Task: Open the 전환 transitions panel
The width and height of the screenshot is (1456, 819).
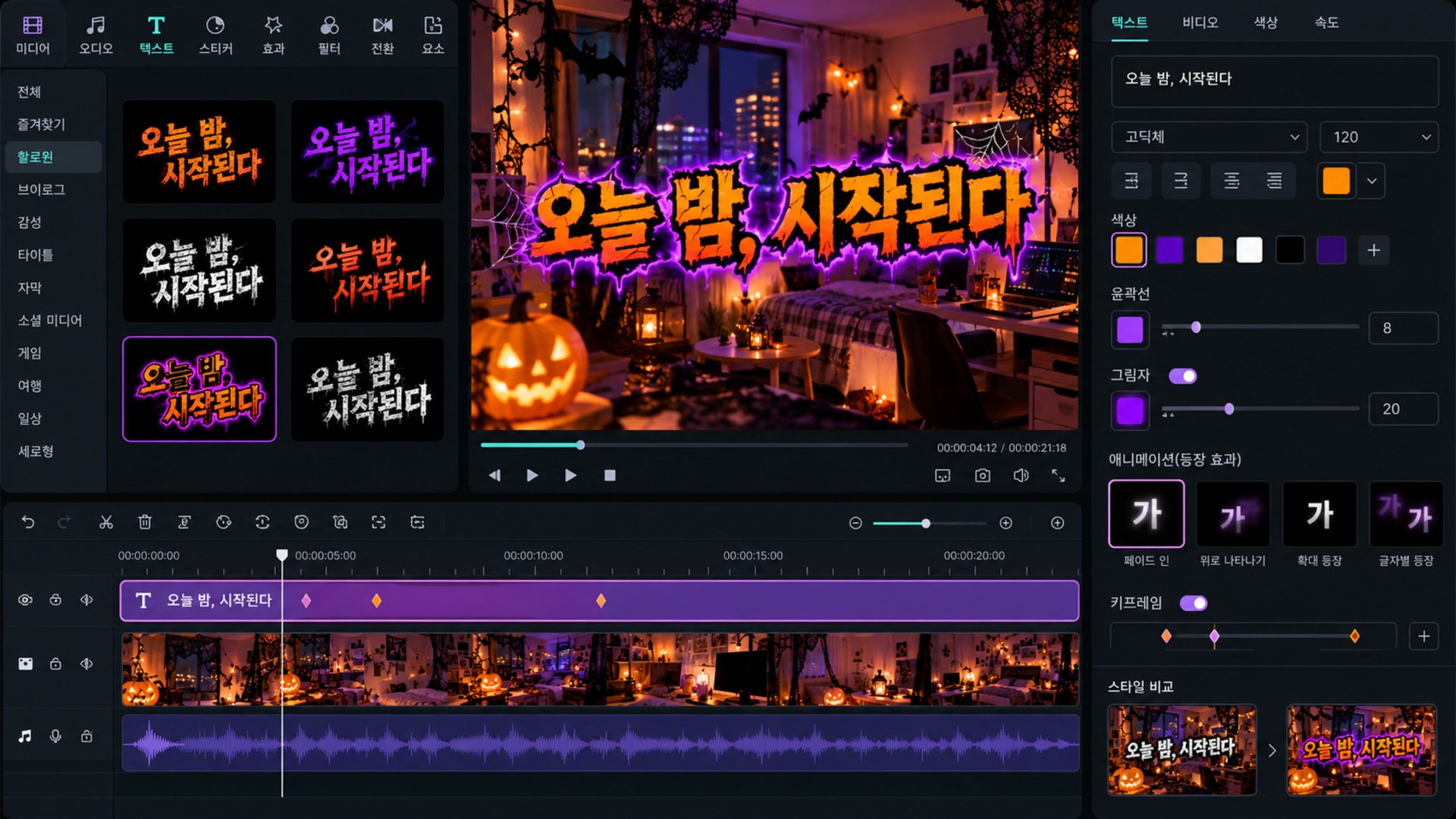Action: [x=382, y=36]
